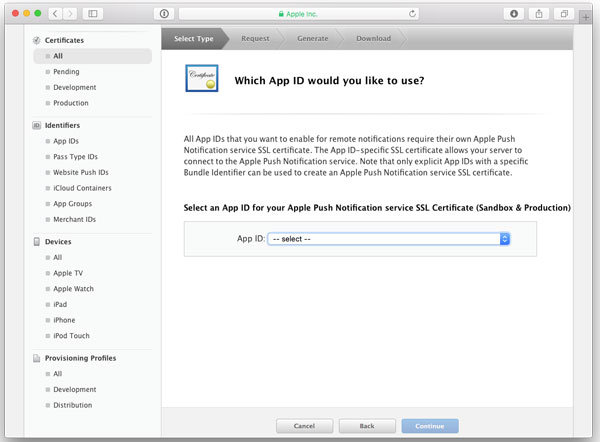Click the Safari forward arrow button
This screenshot has width=600, height=442.
70,14
